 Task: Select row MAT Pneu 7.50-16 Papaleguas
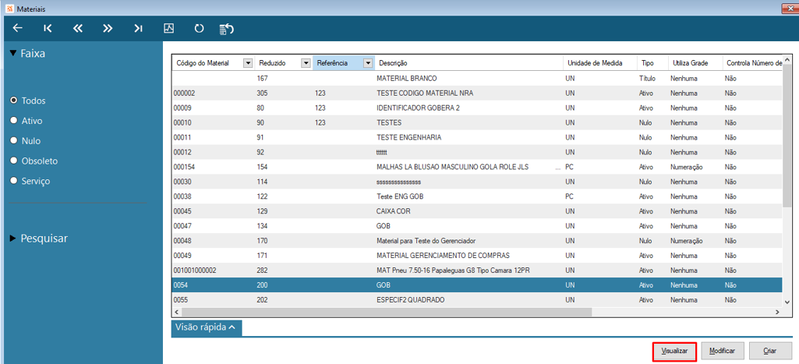click(476, 270)
